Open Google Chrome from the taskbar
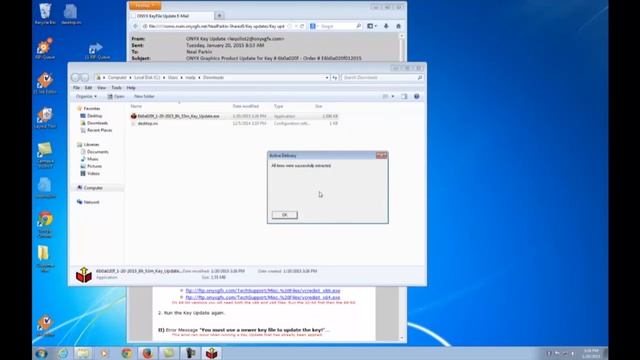The width and height of the screenshot is (640, 360). (x=127, y=353)
